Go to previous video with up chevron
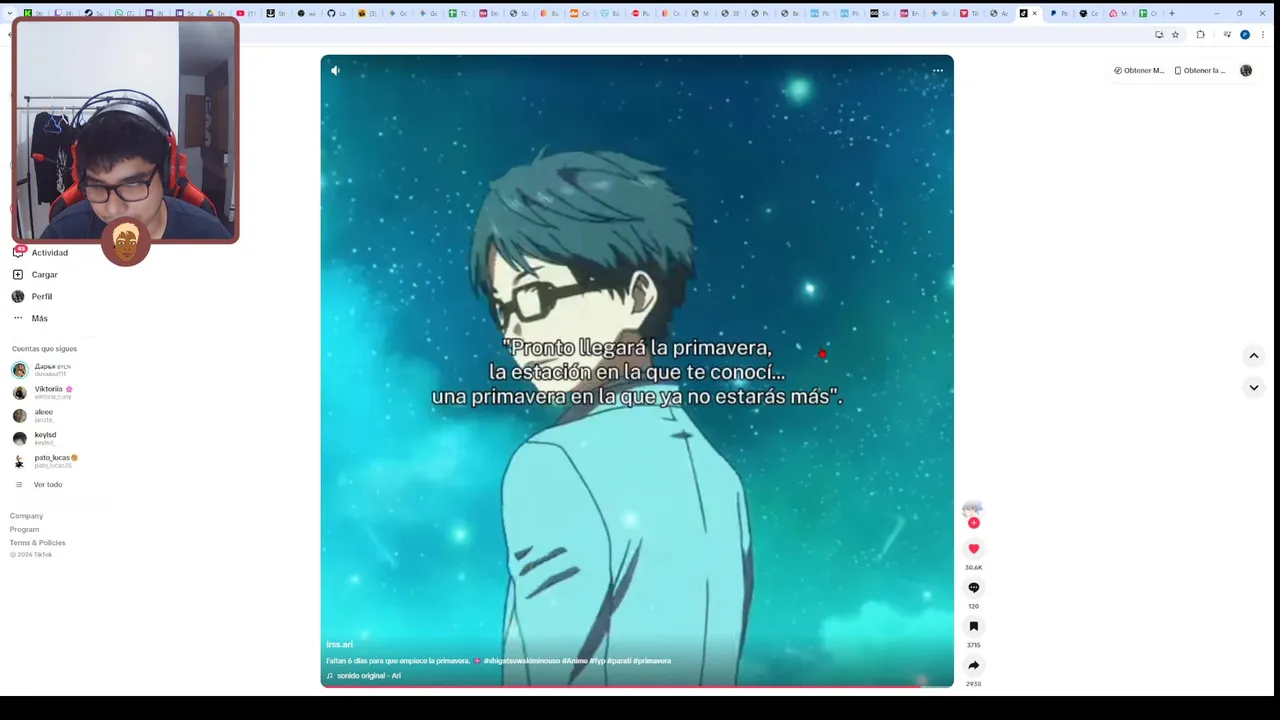Viewport: 1280px width, 720px height. [1253, 355]
